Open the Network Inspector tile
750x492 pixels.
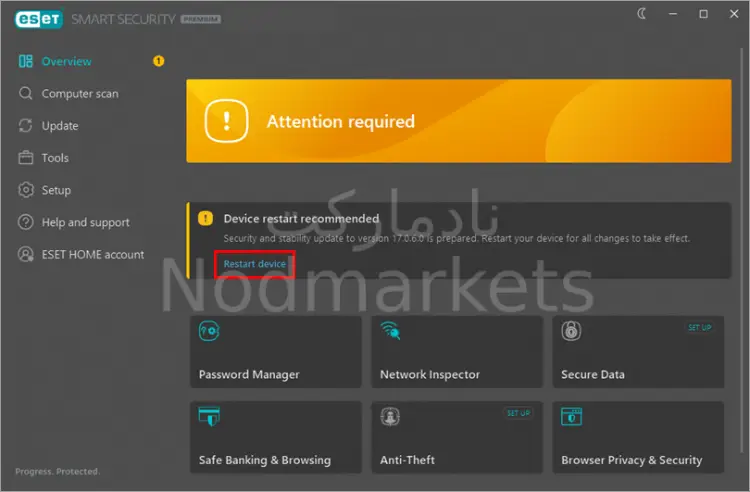457,351
